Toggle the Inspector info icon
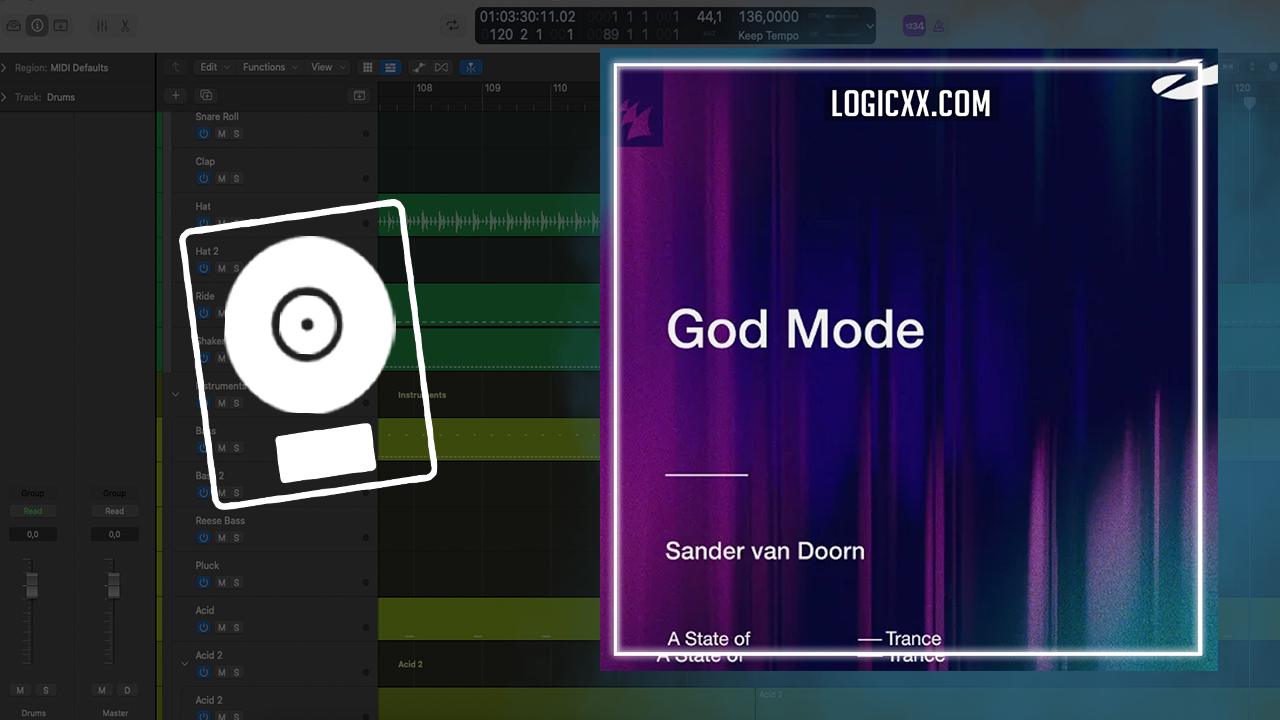Screen dimensions: 1280x720 click(x=38, y=25)
